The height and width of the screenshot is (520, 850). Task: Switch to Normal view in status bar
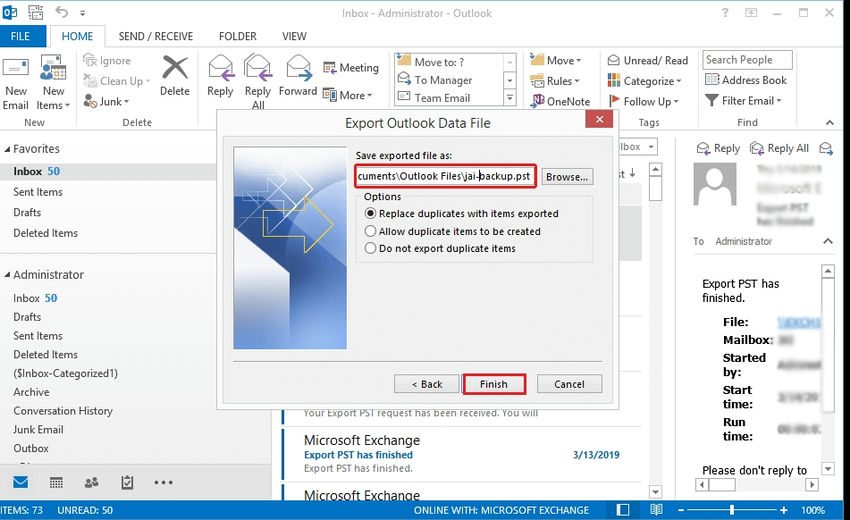tap(623, 510)
